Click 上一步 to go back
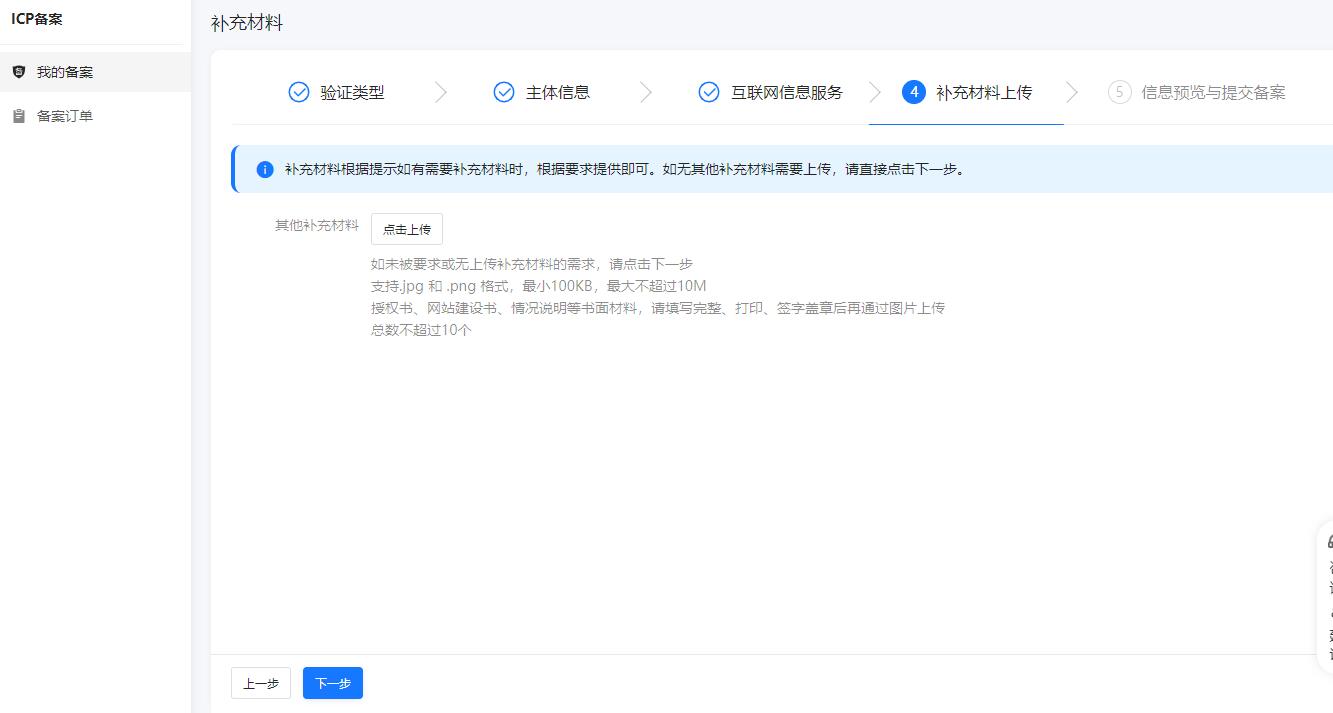Screen dimensions: 1333x713 tap(261, 683)
